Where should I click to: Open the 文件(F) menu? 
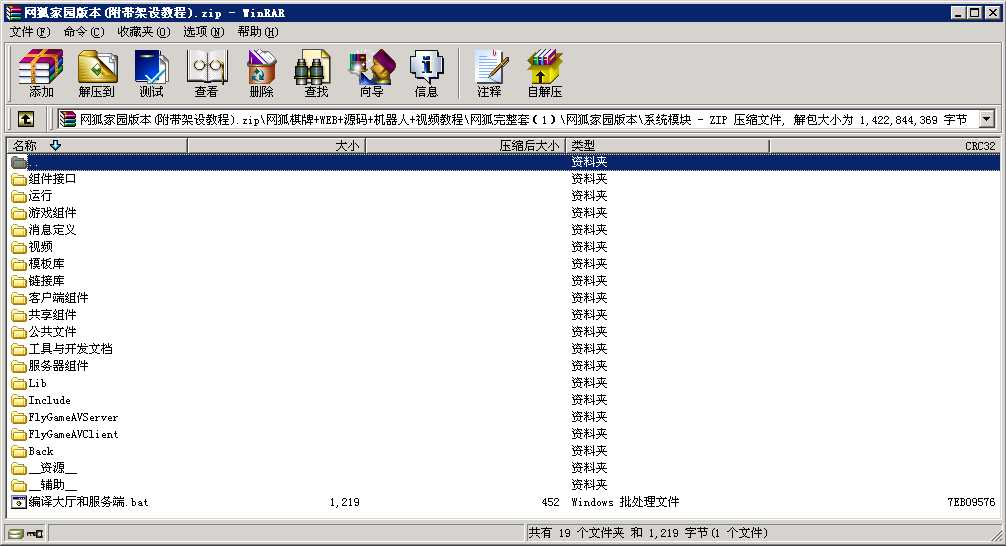pyautogui.click(x=30, y=31)
